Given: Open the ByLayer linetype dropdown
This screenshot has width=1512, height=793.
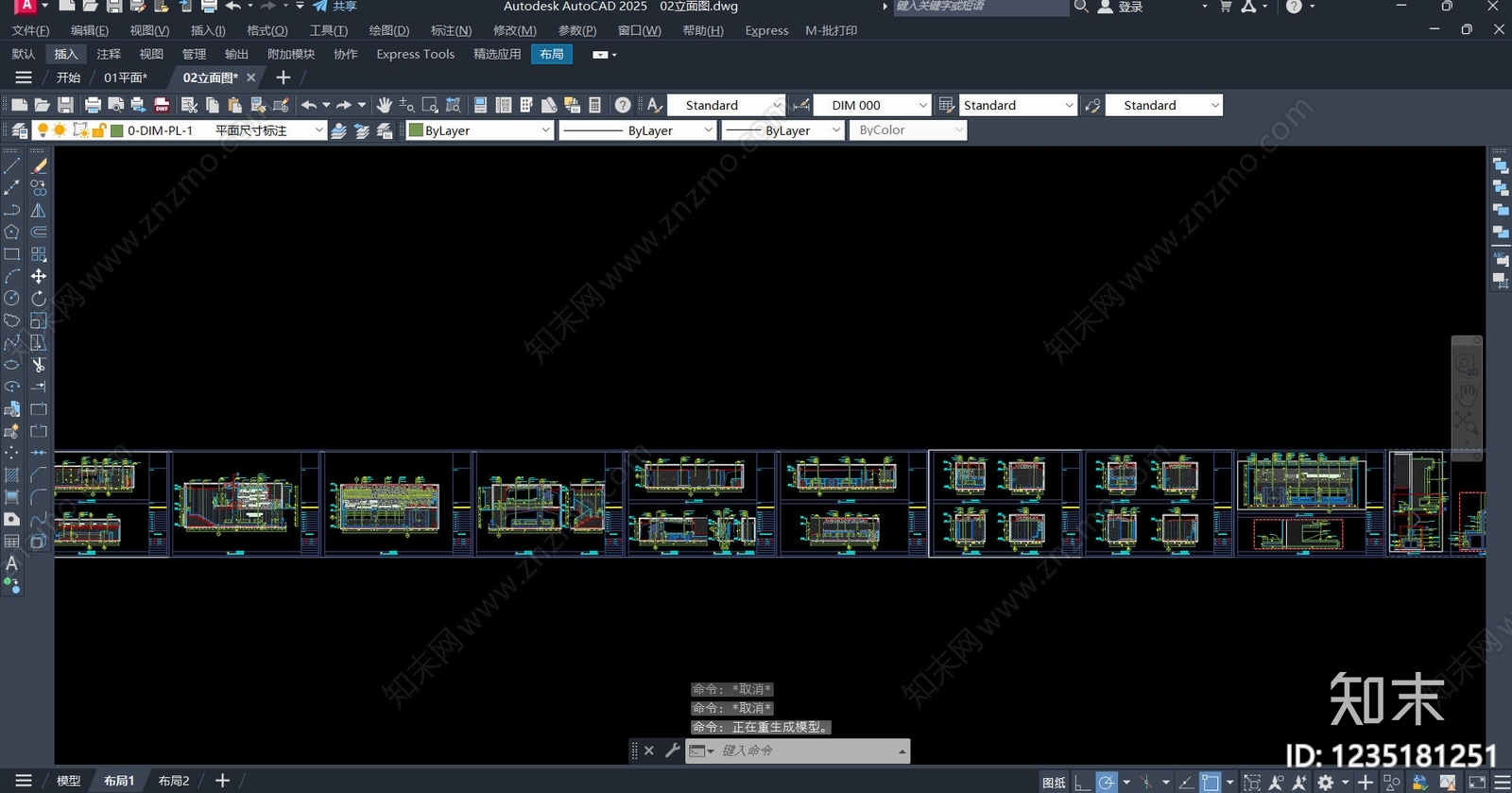Looking at the screenshot, I should [x=638, y=130].
